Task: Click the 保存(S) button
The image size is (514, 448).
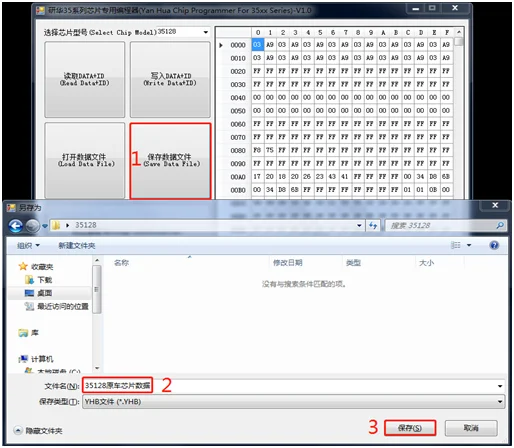Action: coord(410,428)
